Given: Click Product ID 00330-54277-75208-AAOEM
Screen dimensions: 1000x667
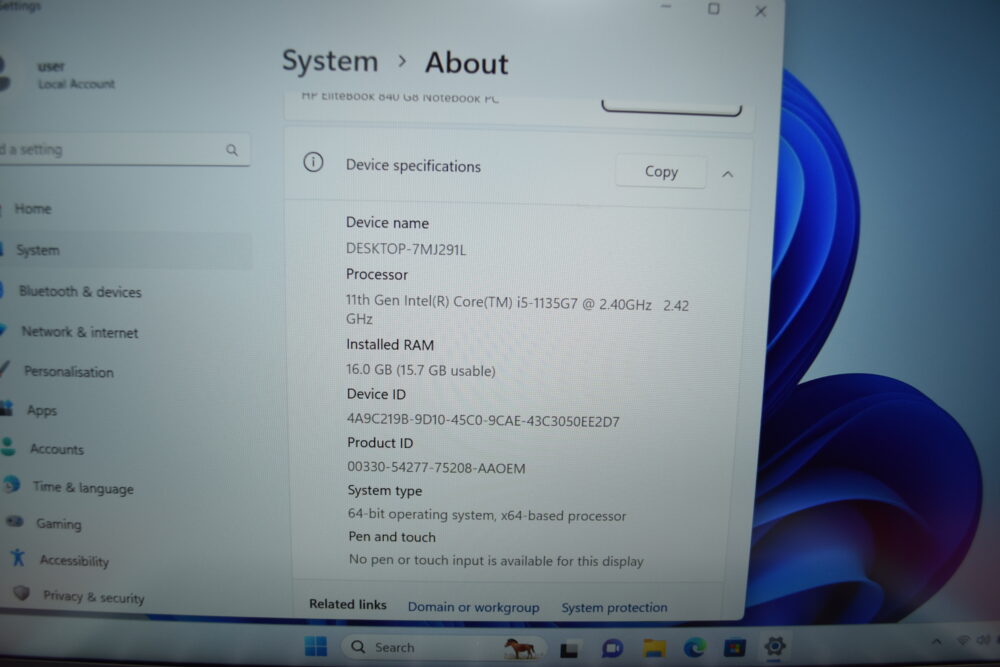Looking at the screenshot, I should [x=436, y=467].
